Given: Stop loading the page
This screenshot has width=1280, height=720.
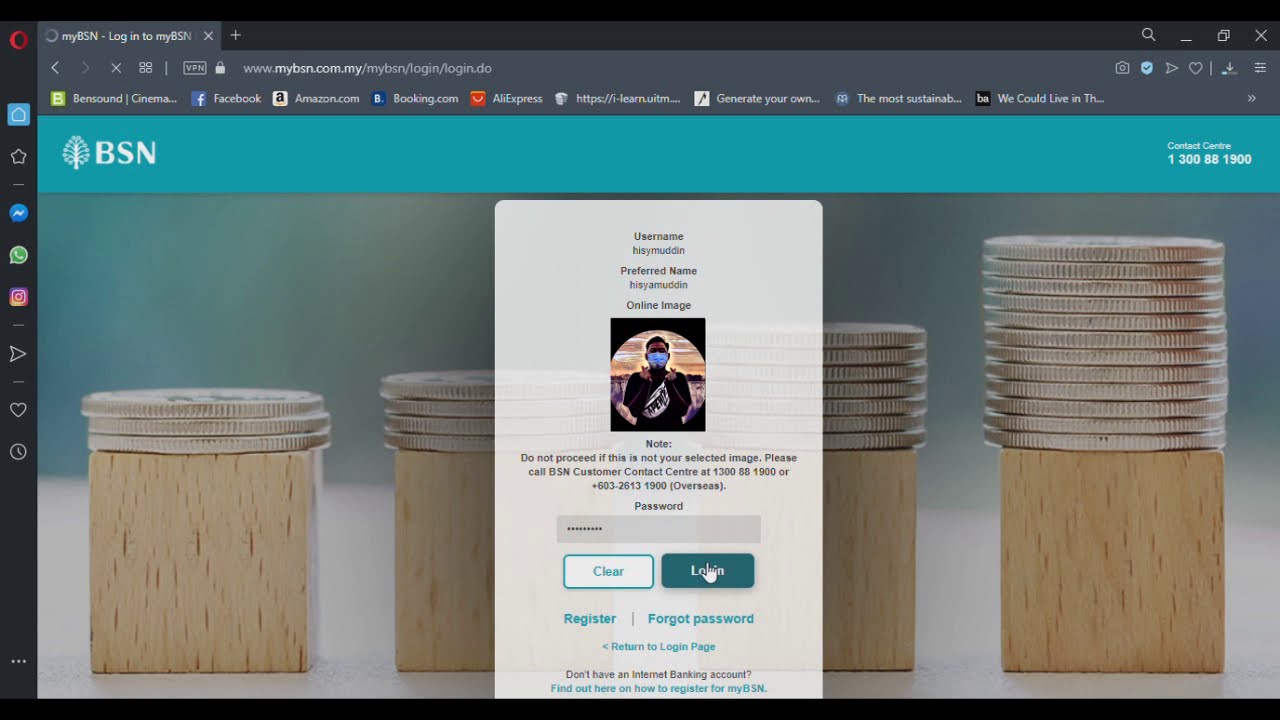Looking at the screenshot, I should (x=116, y=68).
